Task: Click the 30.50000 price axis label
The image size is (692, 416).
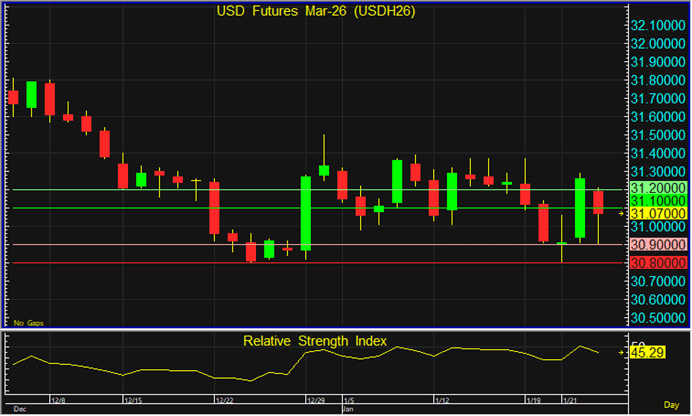Action: [658, 318]
